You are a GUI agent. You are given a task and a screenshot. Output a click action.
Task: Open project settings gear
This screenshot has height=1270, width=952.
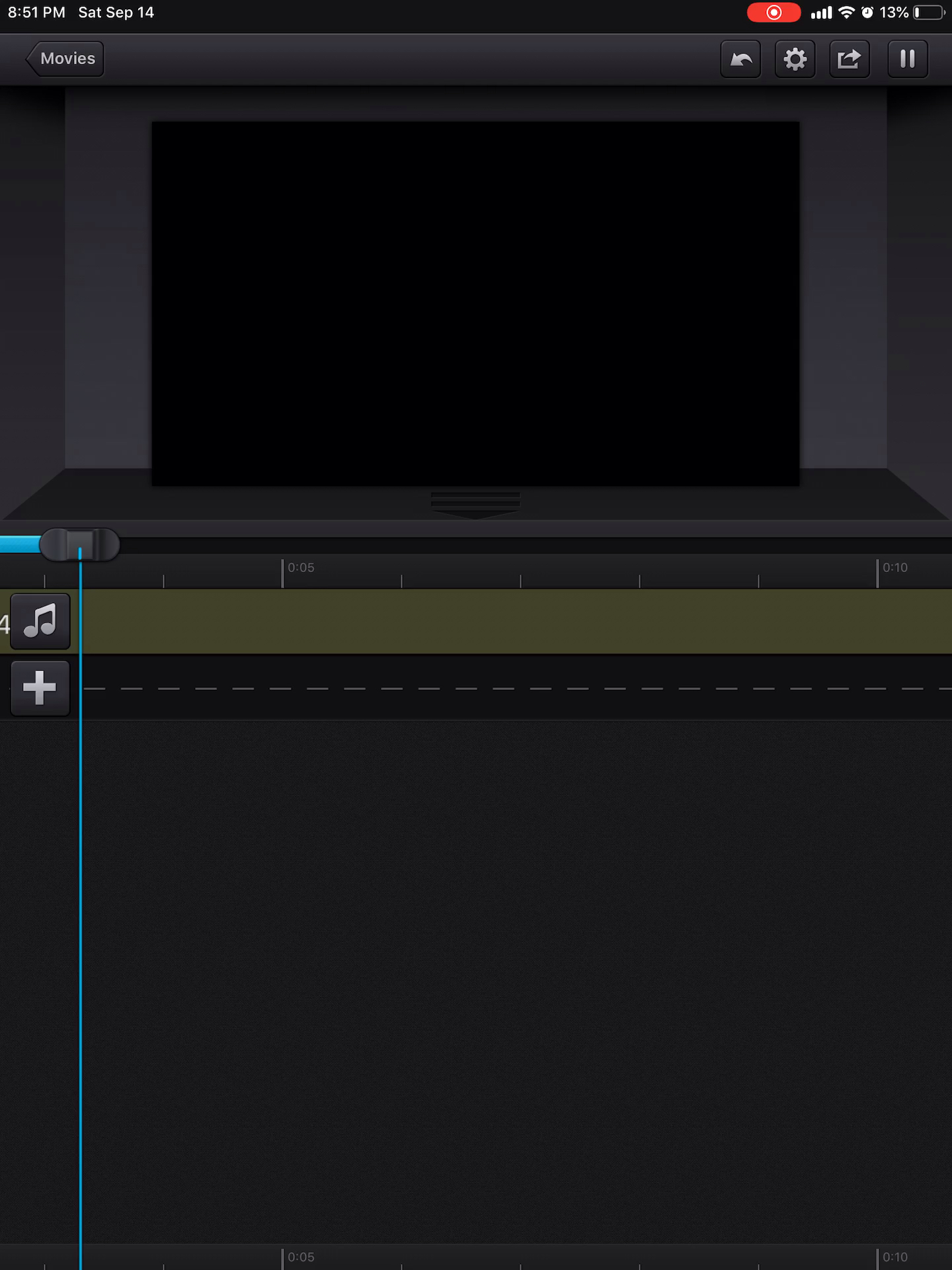point(795,60)
